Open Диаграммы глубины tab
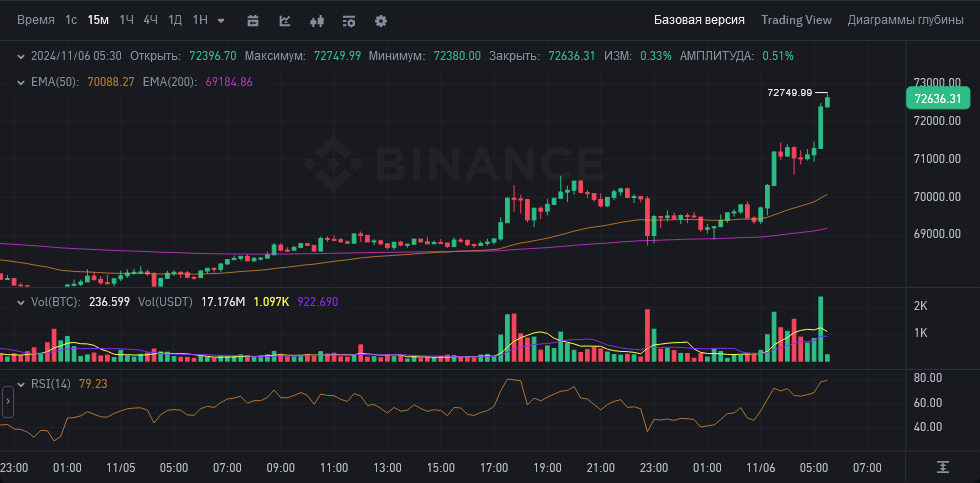The width and height of the screenshot is (980, 483). pos(906,20)
